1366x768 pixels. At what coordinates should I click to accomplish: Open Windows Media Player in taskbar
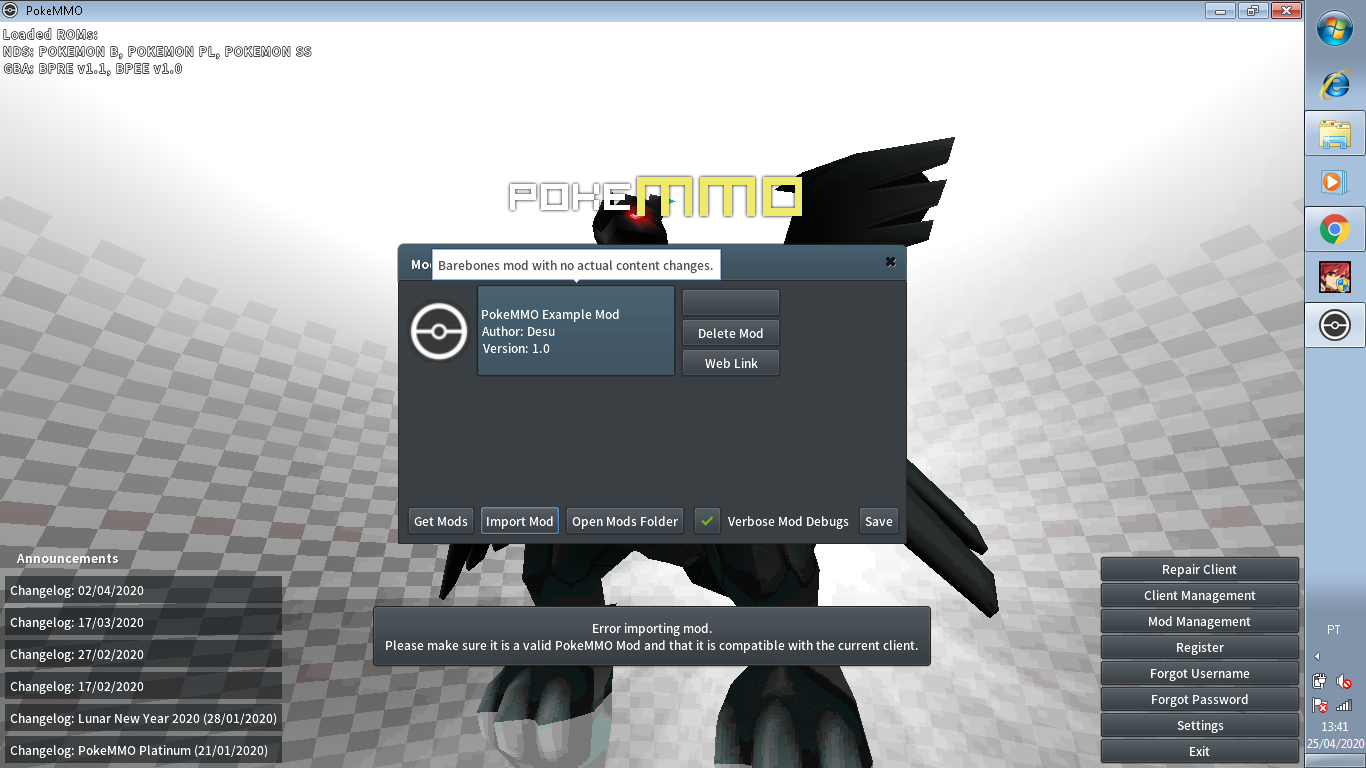coord(1335,181)
